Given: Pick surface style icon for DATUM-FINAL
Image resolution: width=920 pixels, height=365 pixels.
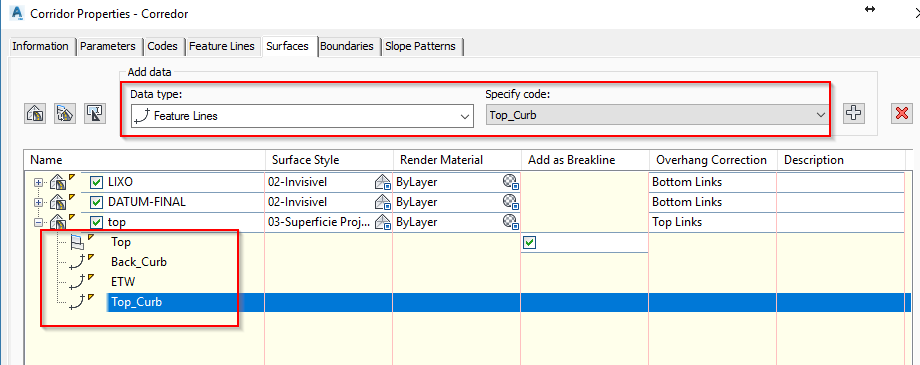Looking at the screenshot, I should point(383,202).
